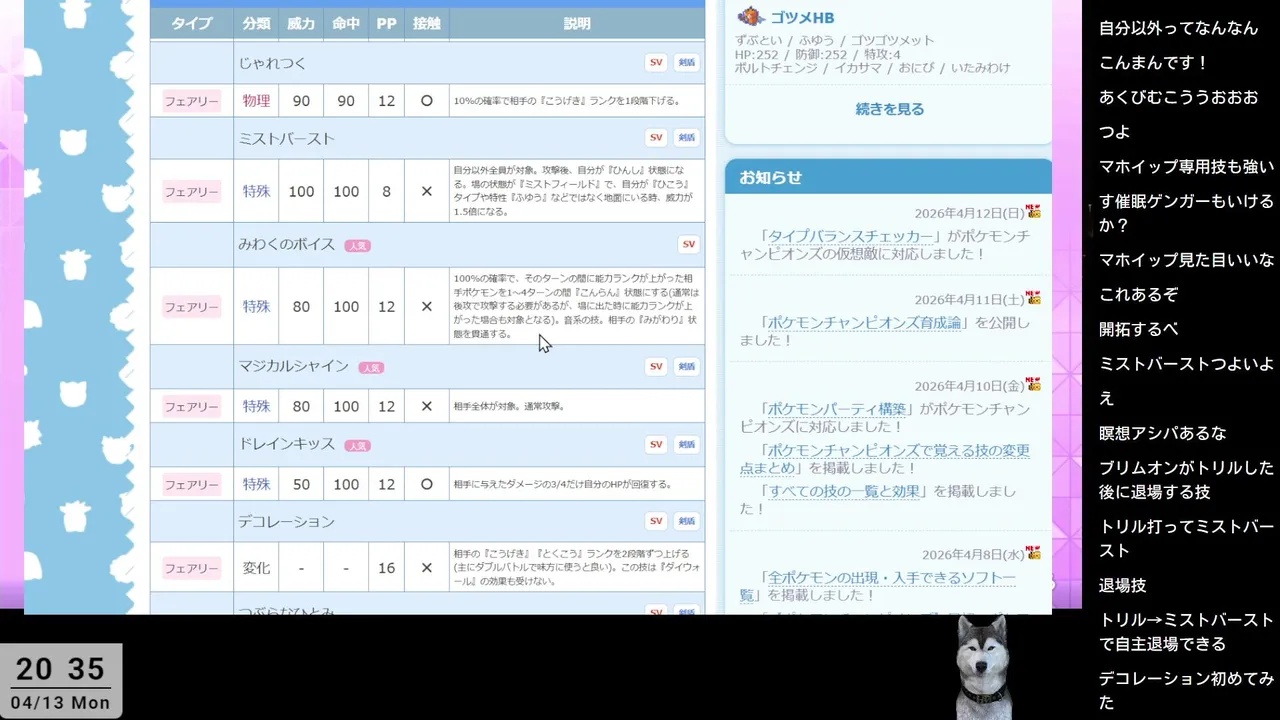Click the date 04/13 Mon on the clock
The height and width of the screenshot is (720, 1280).
click(62, 702)
